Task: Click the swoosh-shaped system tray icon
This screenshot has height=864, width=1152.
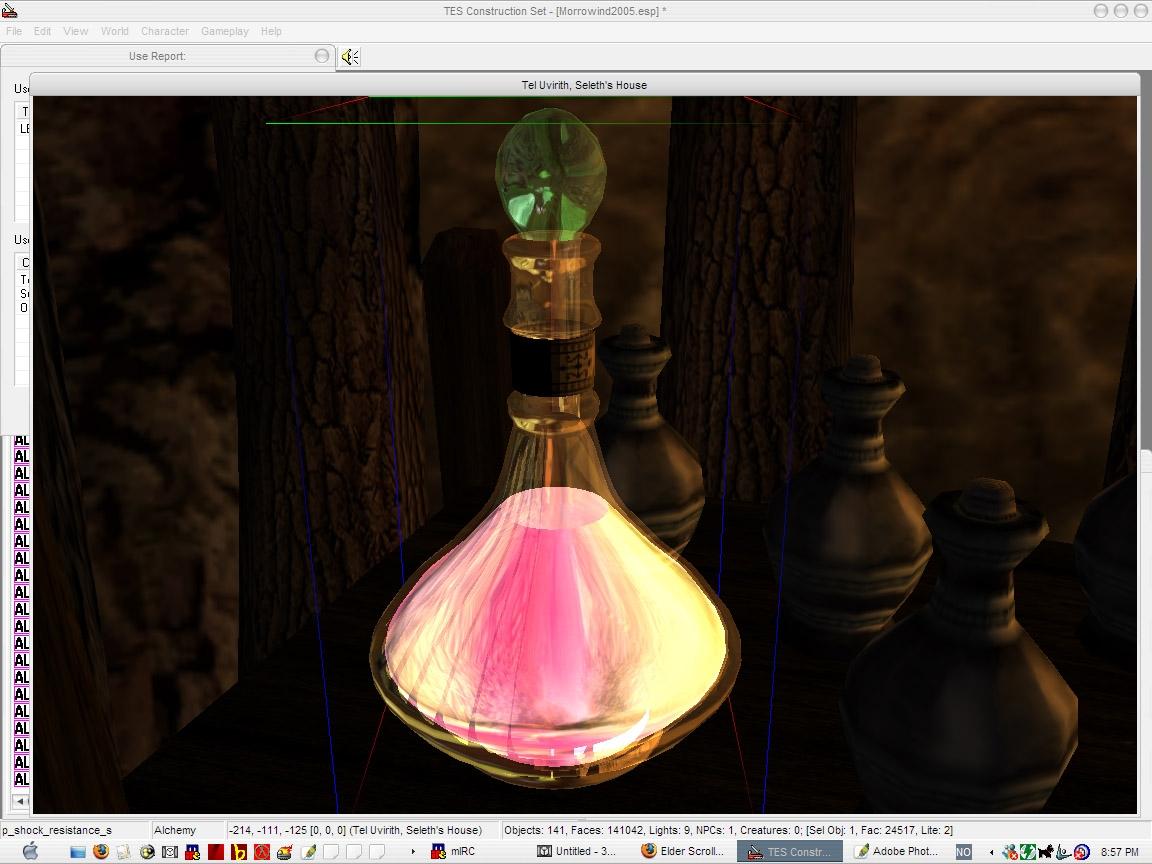Action: click(x=1063, y=852)
